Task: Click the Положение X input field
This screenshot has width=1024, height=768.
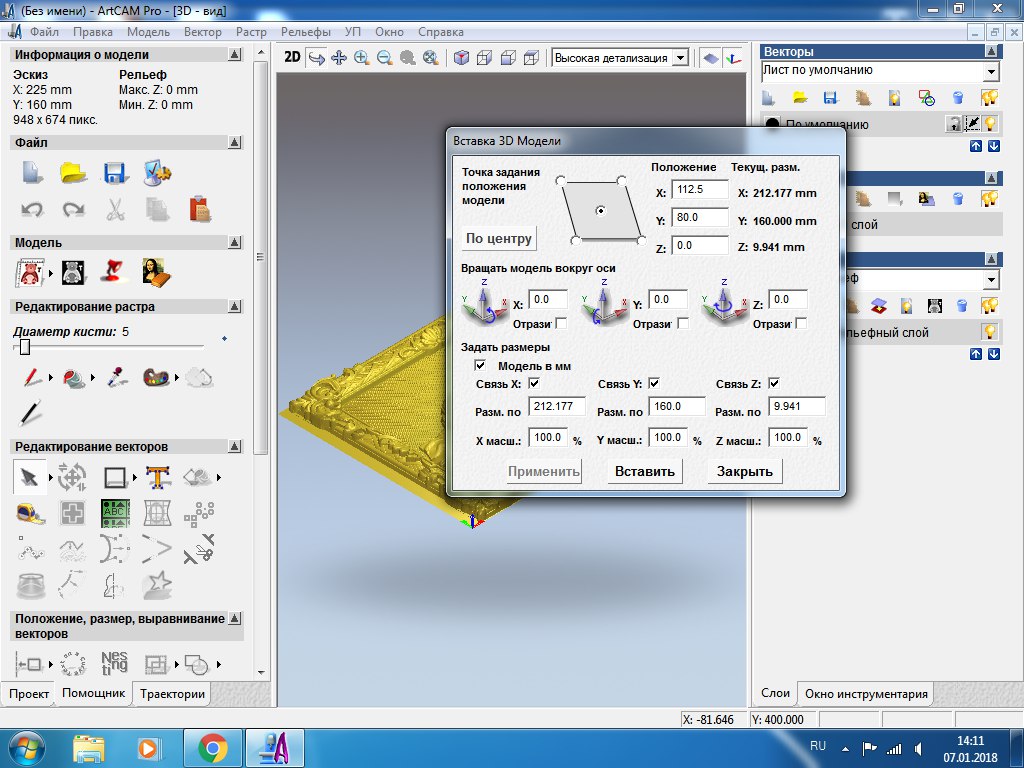Action: 699,189
